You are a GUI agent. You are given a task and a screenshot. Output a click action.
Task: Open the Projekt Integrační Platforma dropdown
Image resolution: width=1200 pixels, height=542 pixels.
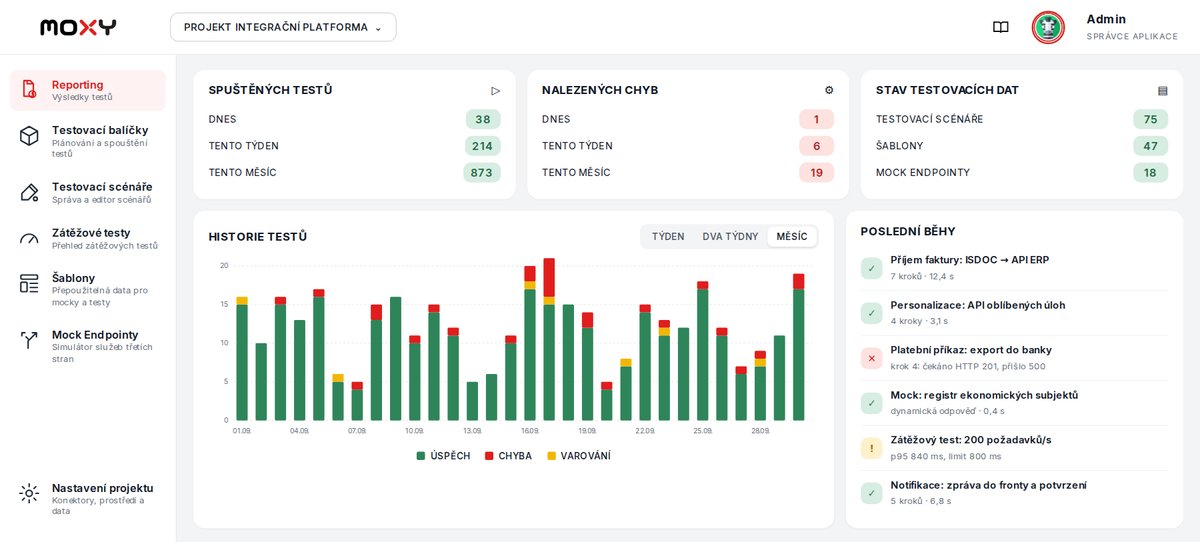pos(283,27)
